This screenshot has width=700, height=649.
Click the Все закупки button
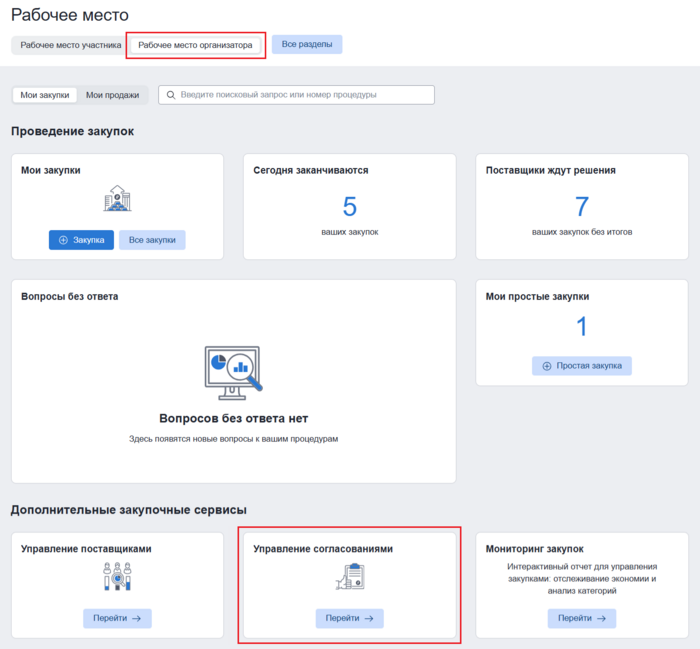point(152,240)
